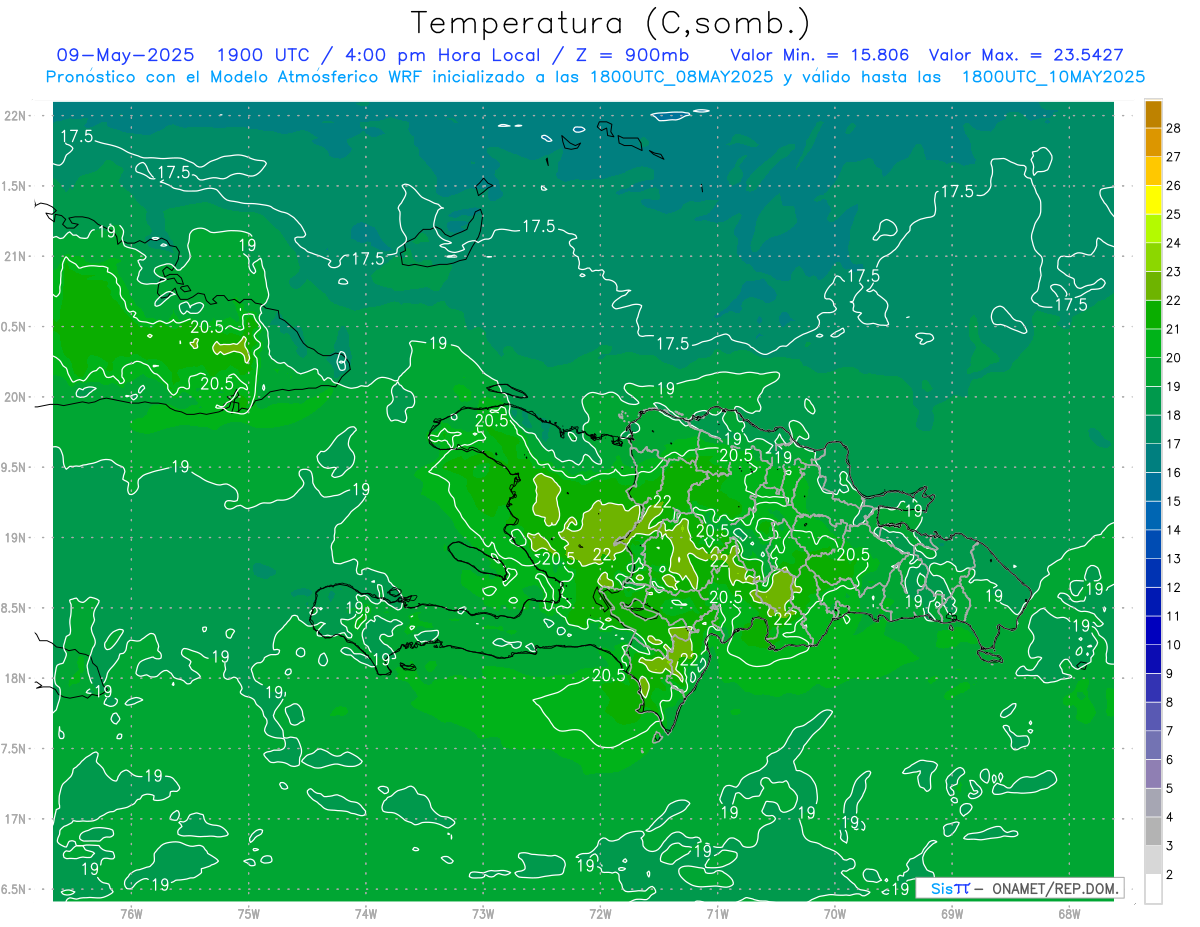Click the "74W" longitude label

[x=366, y=914]
